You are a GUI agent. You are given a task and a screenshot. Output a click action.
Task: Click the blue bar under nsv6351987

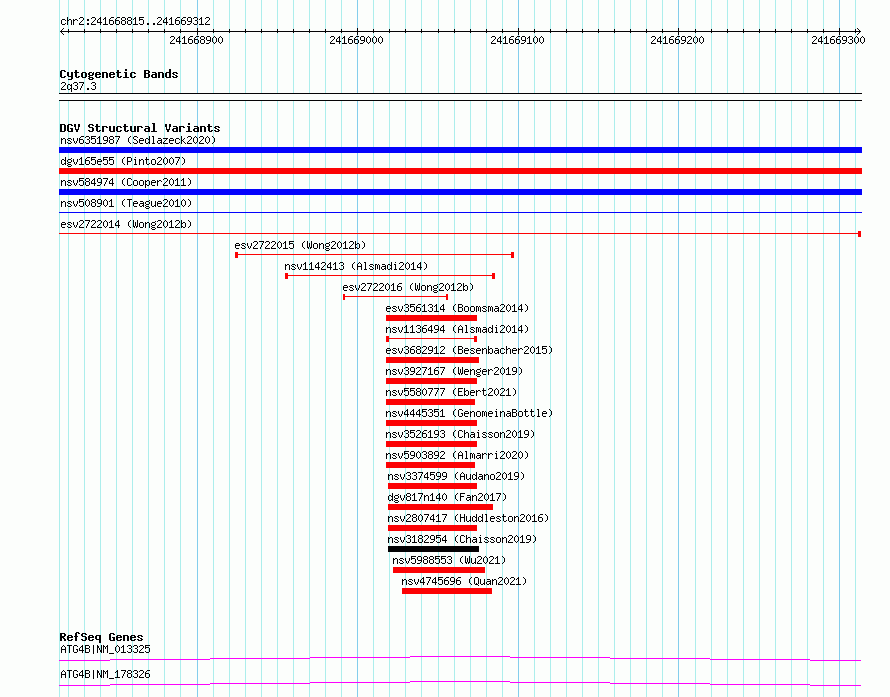coord(460,150)
